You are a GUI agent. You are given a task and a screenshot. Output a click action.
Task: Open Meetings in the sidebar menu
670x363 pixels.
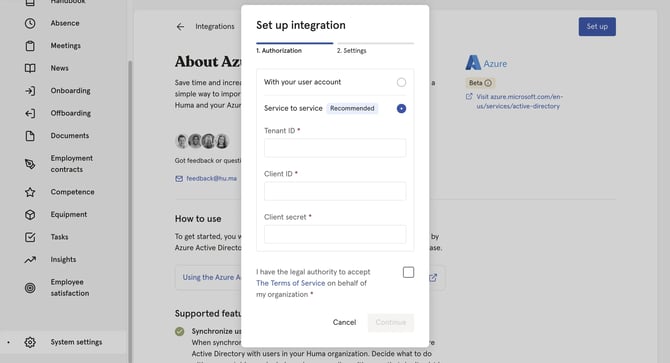65,46
